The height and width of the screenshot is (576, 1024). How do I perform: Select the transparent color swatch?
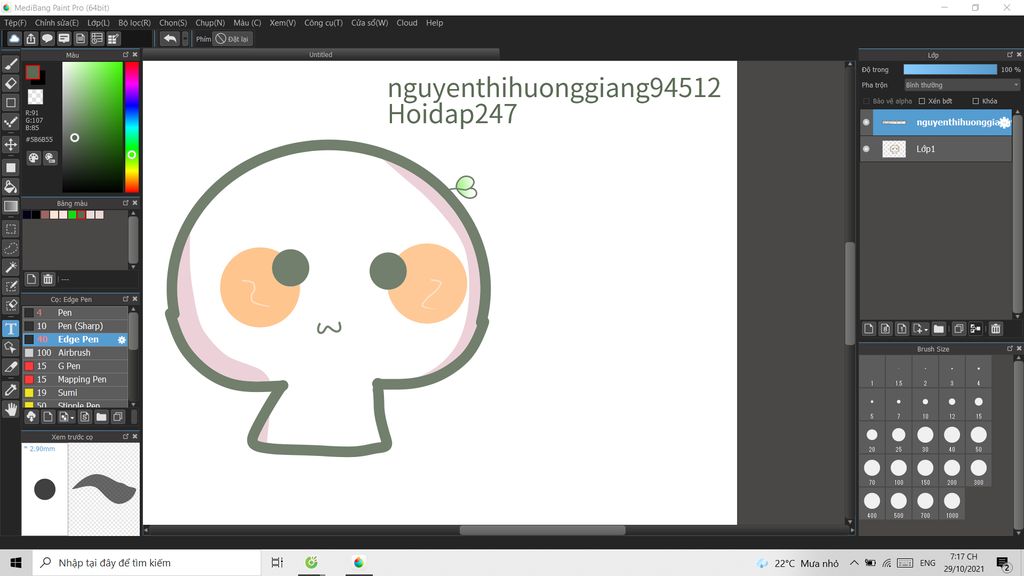coord(35,97)
